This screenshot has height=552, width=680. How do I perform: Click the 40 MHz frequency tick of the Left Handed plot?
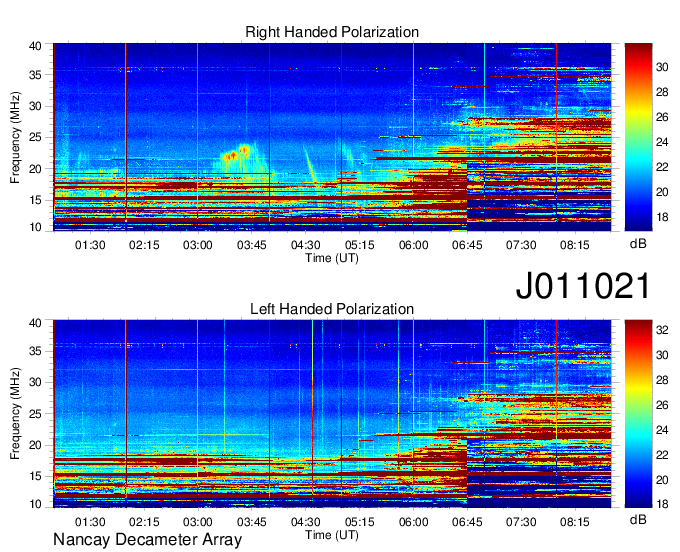click(x=36, y=323)
